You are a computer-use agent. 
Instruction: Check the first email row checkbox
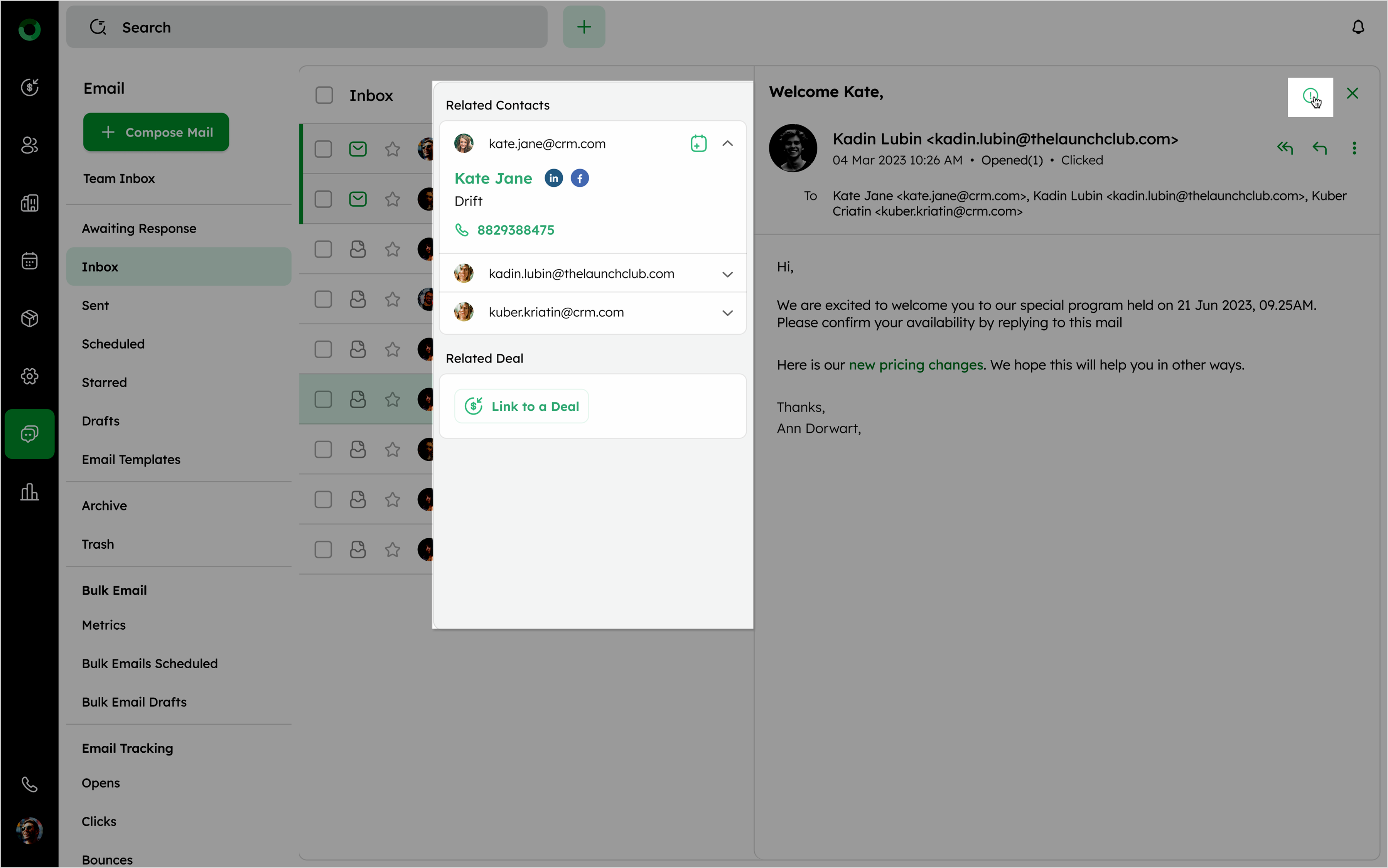point(323,149)
